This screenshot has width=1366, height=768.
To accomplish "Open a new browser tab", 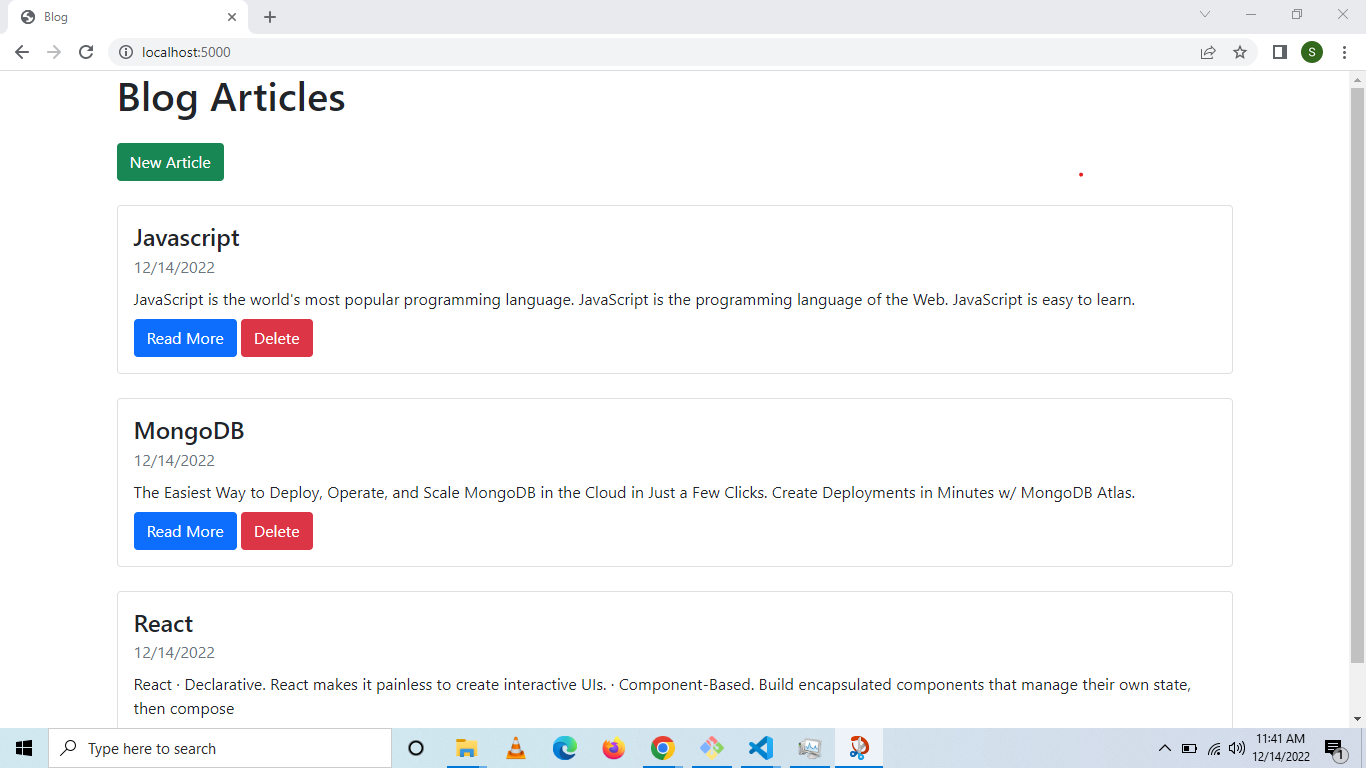I will click(x=270, y=17).
